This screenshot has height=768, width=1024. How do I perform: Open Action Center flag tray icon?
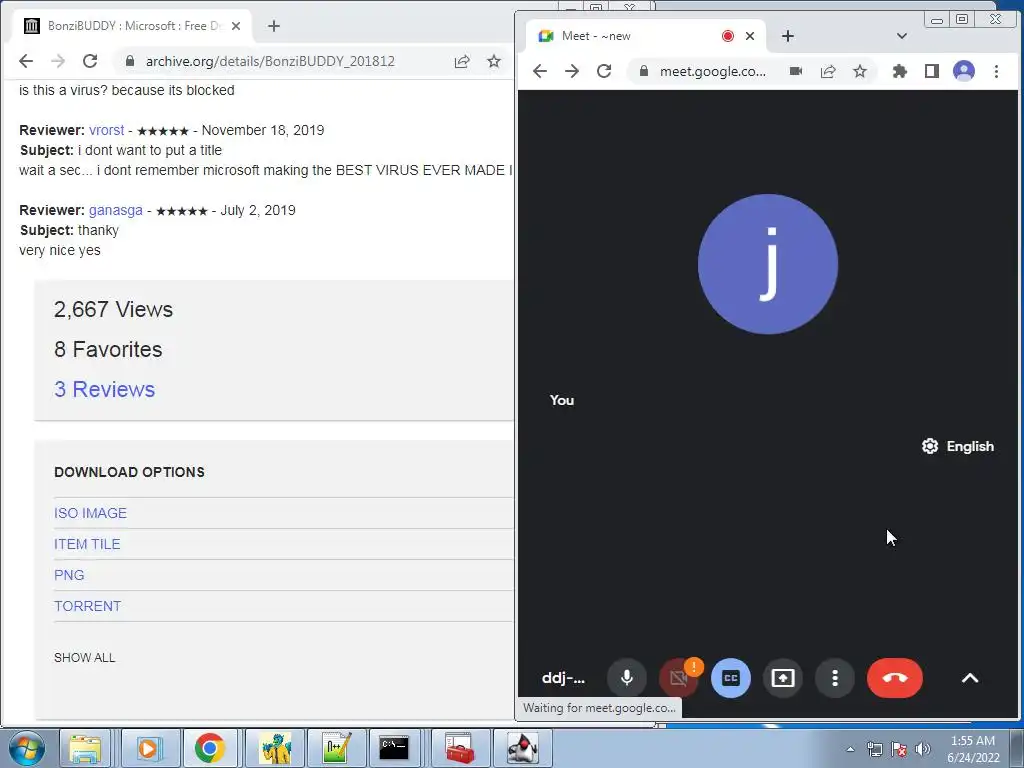(x=899, y=749)
